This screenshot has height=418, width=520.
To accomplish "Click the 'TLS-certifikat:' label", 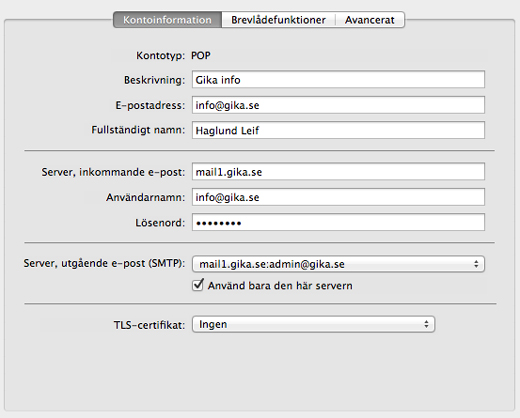I will pyautogui.click(x=149, y=325).
